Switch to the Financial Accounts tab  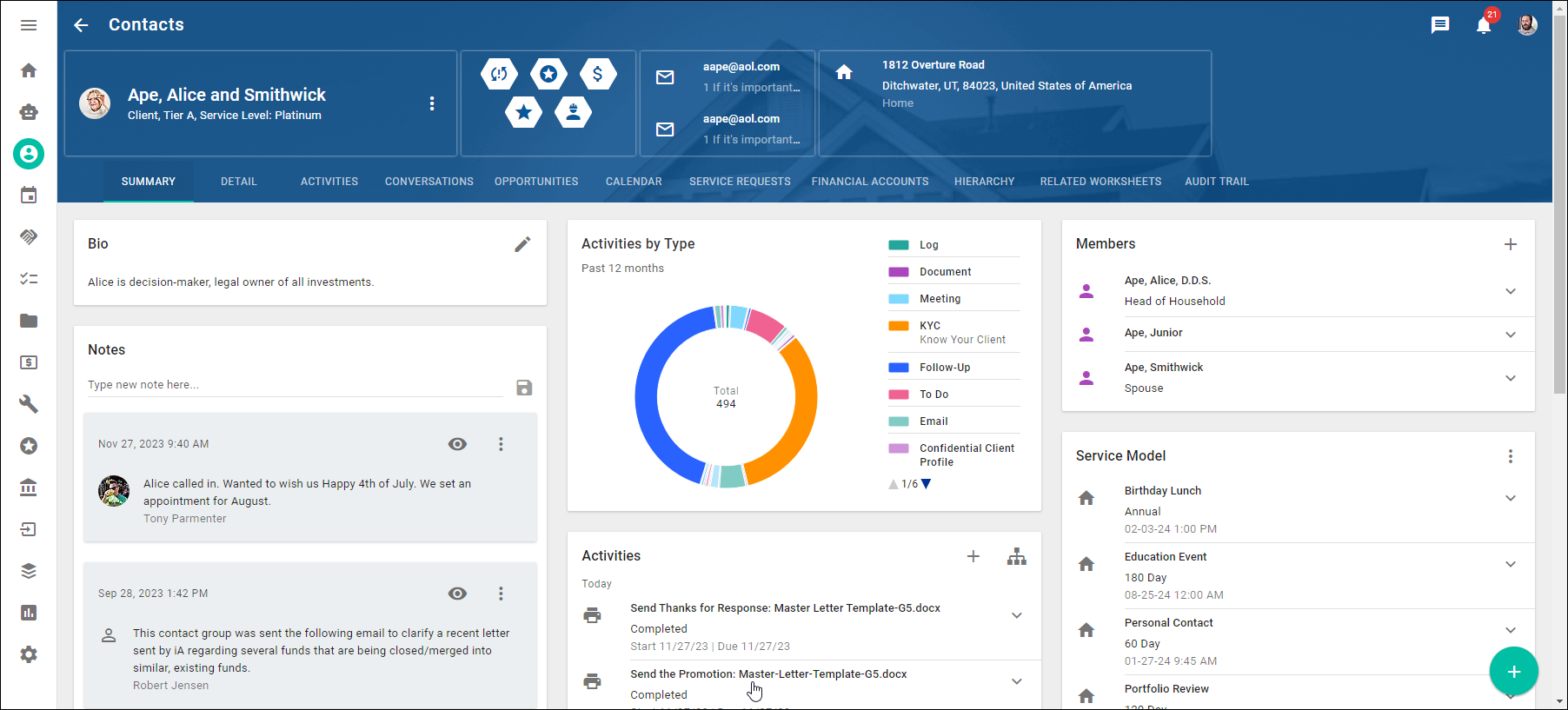[x=870, y=182]
